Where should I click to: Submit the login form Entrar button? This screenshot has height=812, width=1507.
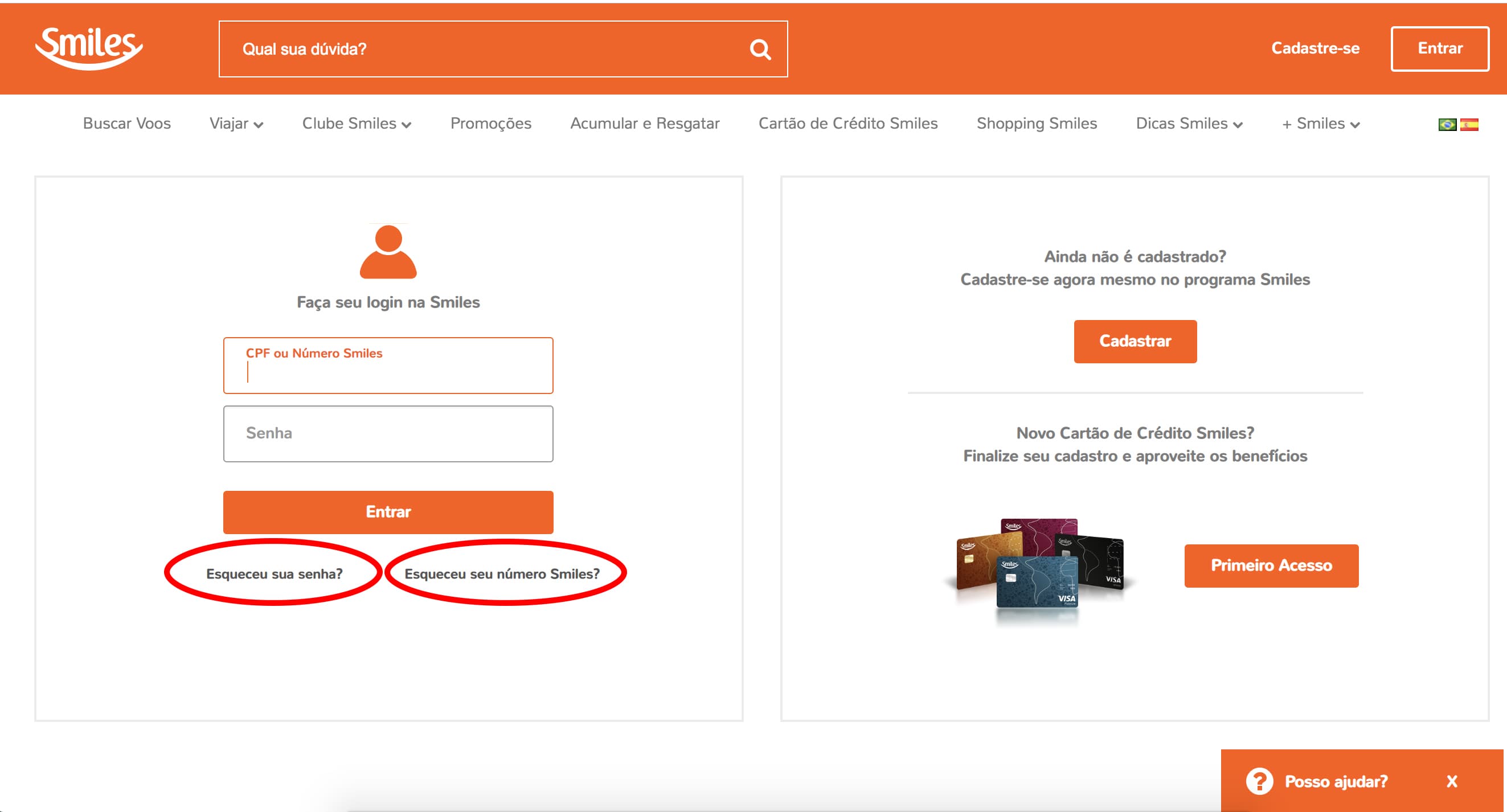tap(388, 512)
